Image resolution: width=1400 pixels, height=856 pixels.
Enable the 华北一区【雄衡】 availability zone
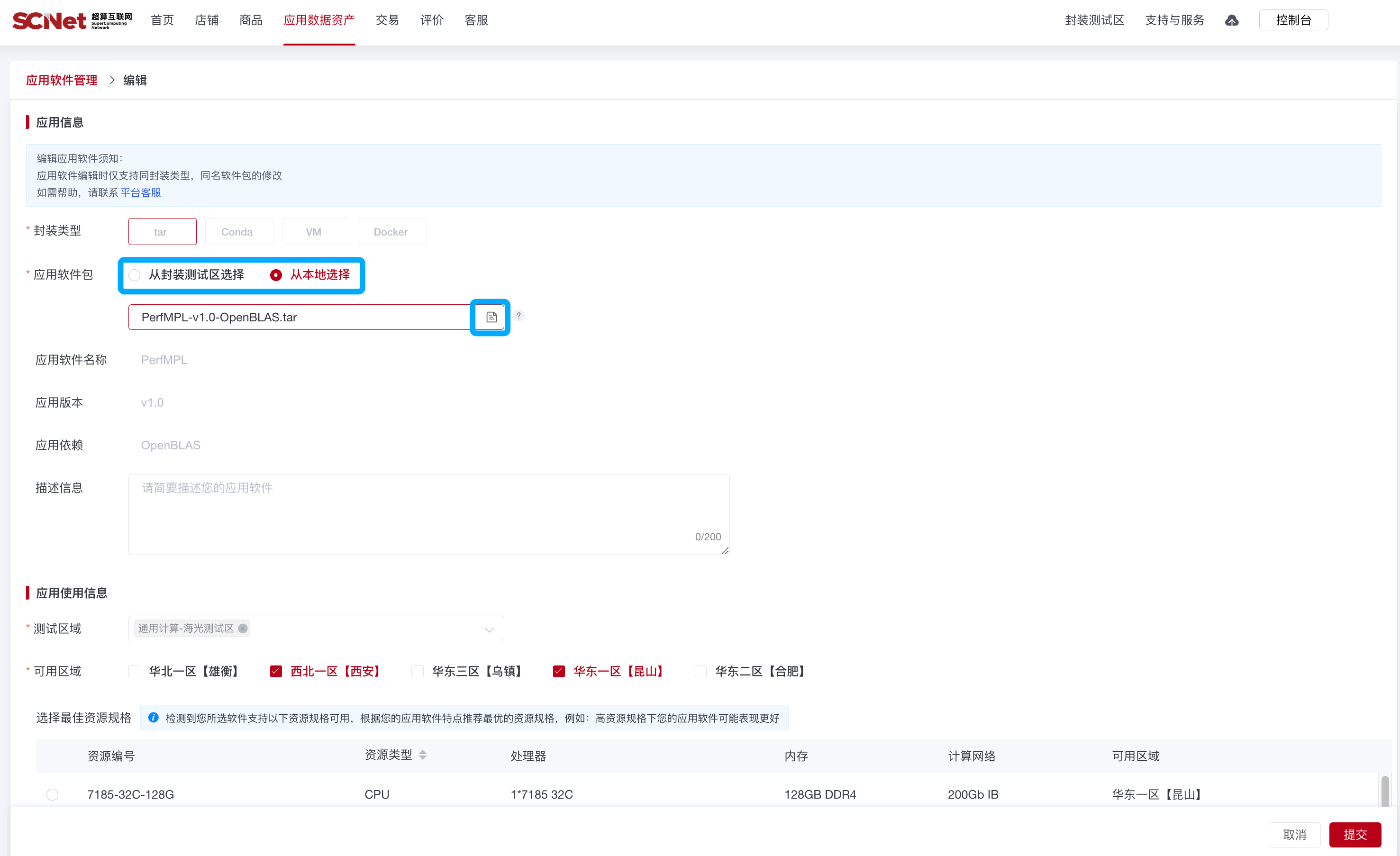(134, 671)
